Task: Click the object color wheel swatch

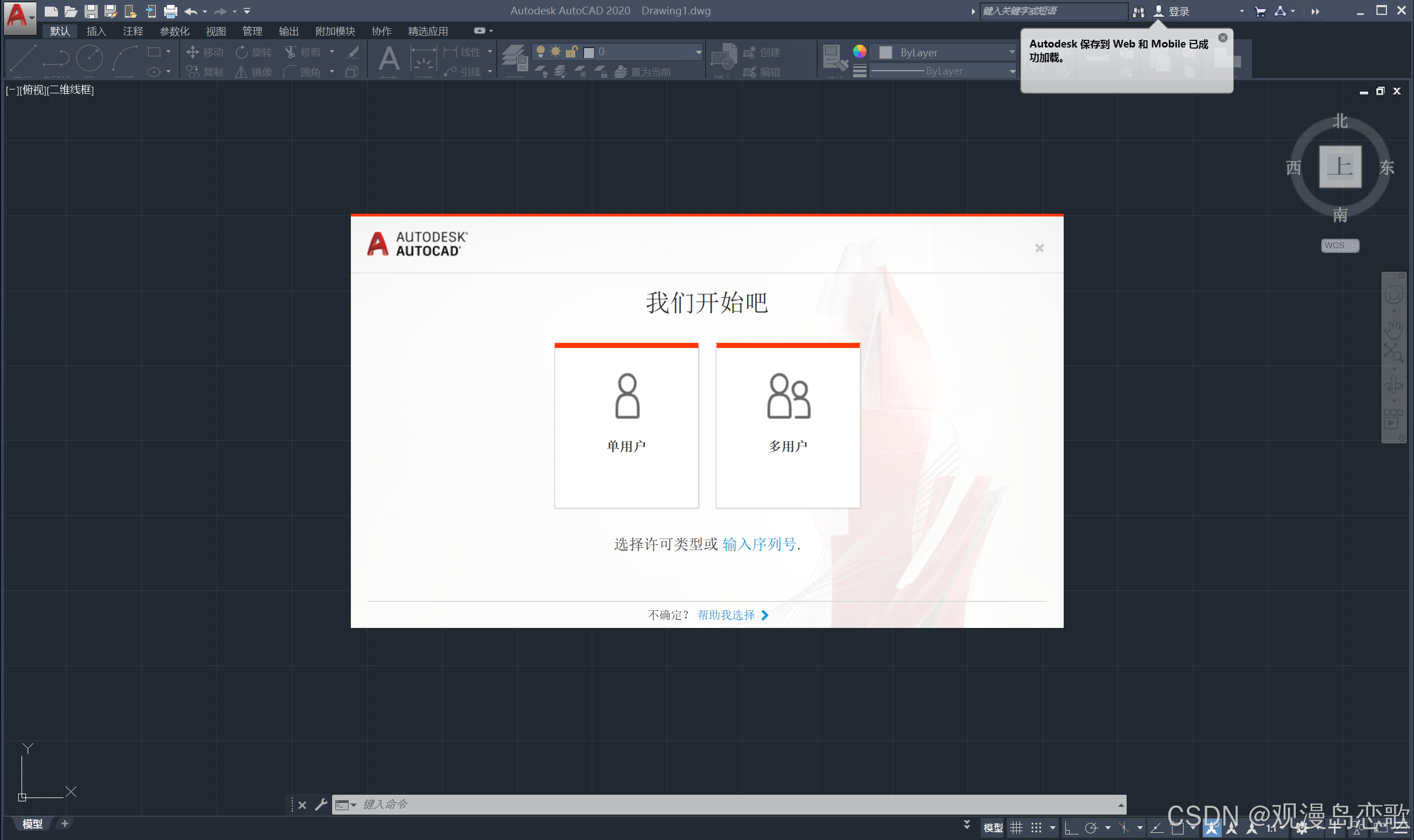Action: pyautogui.click(x=860, y=51)
